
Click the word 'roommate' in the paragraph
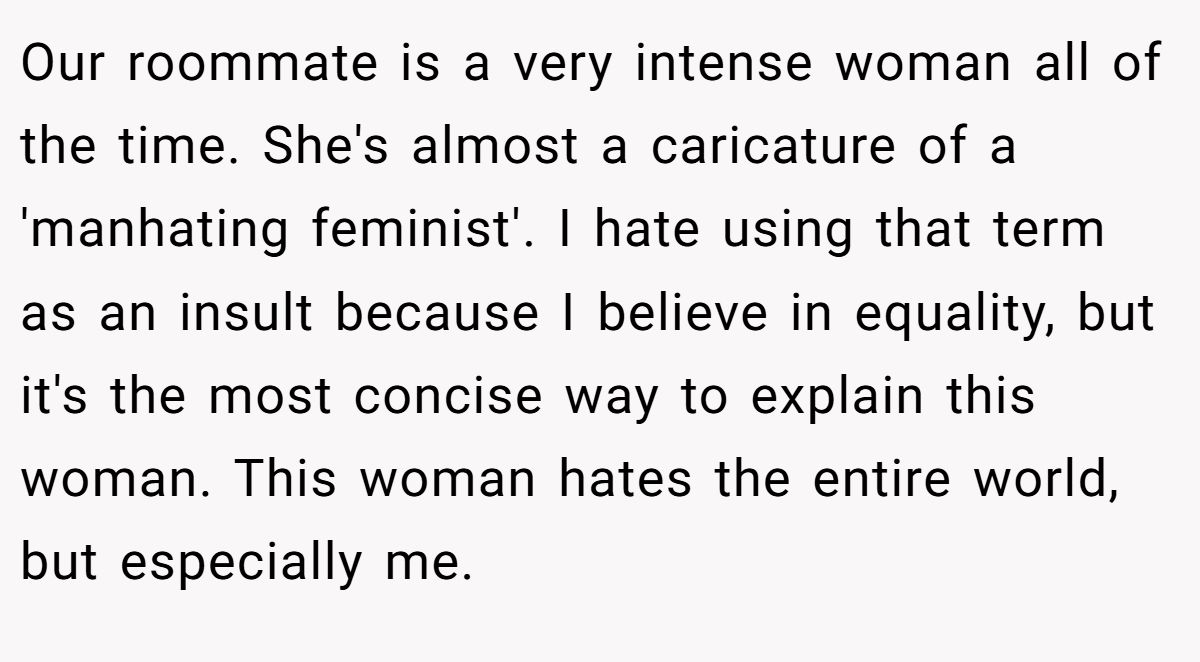click(253, 65)
